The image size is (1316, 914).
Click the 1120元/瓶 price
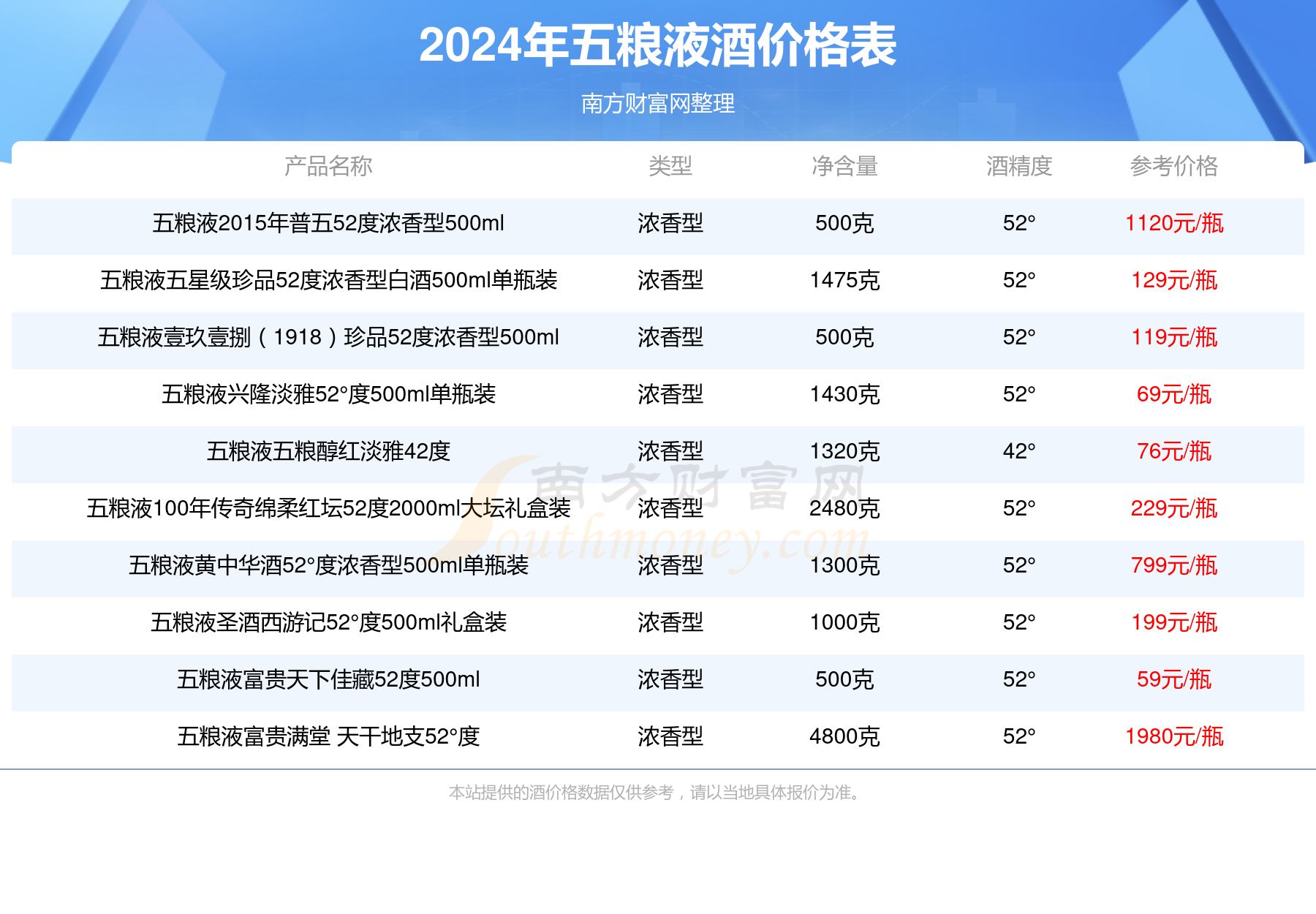(1174, 223)
